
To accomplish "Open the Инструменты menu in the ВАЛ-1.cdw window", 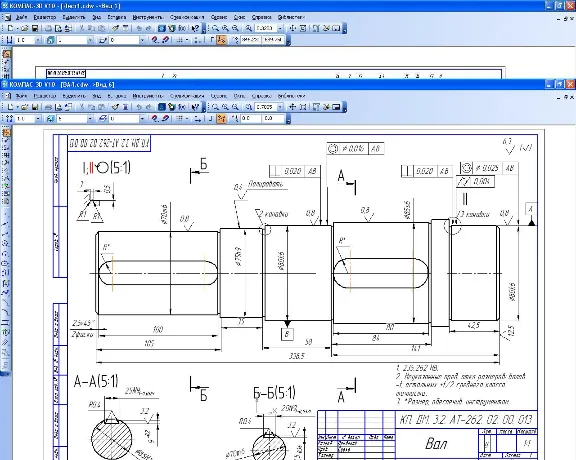I will pyautogui.click(x=148, y=96).
